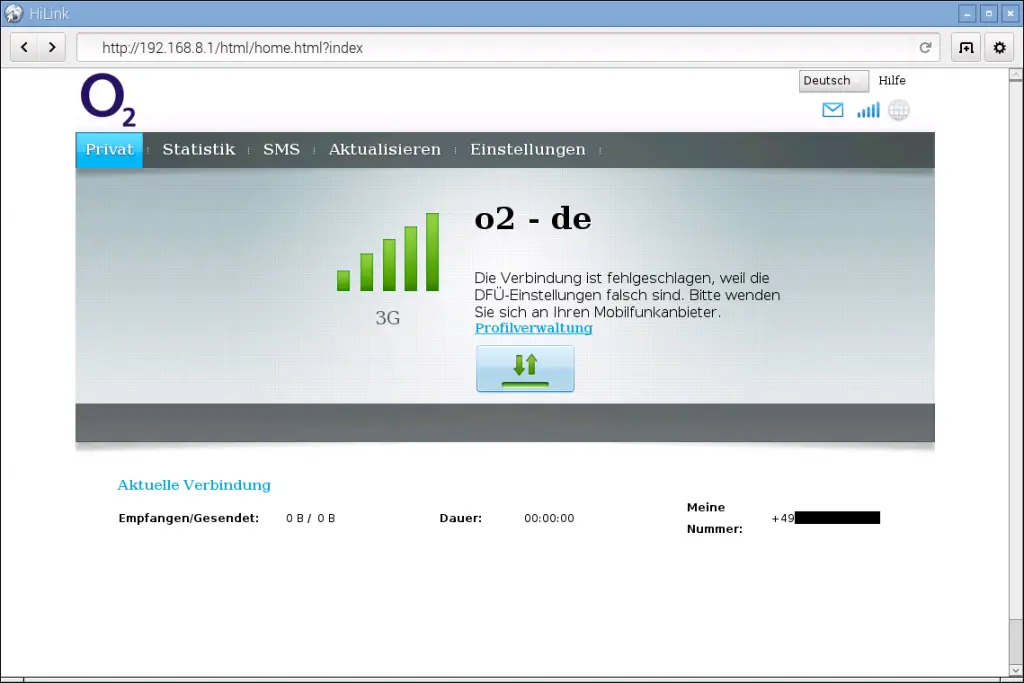1024x683 pixels.
Task: Click the 3G network type label
Action: [388, 318]
